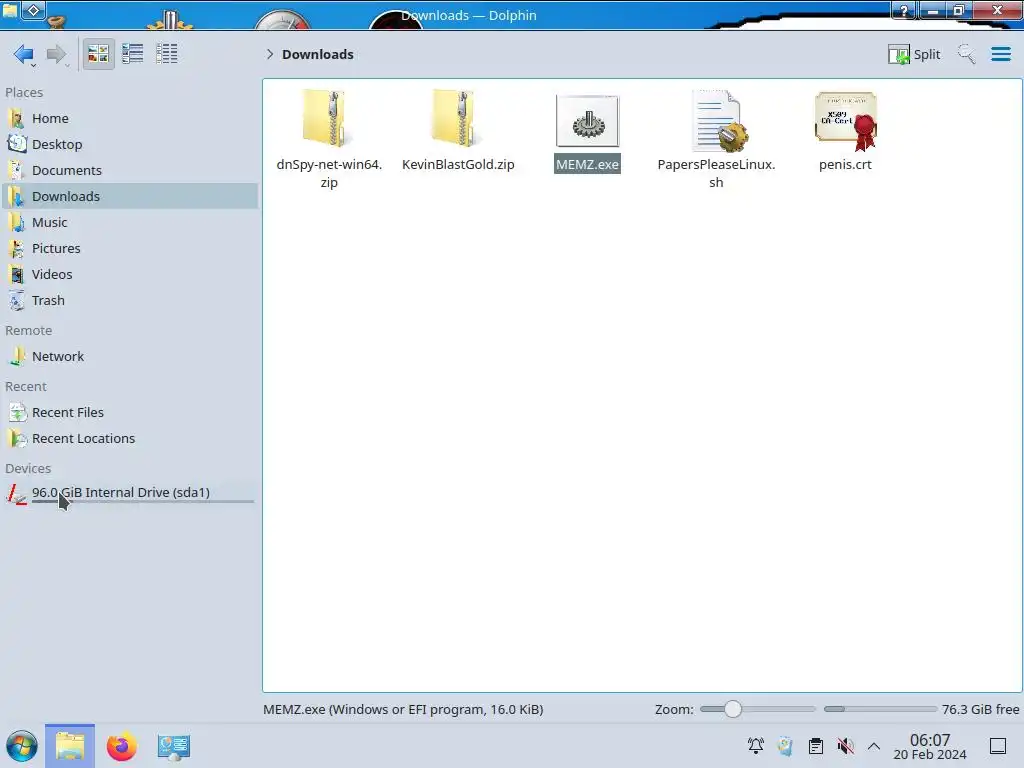Image resolution: width=1024 pixels, height=768 pixels.
Task: Click the free space bar in status bar
Action: tap(880, 709)
